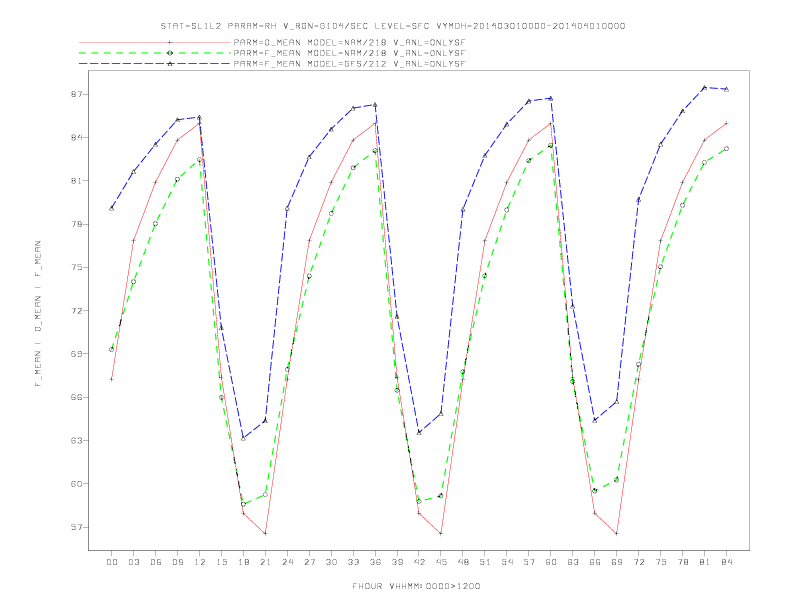The image size is (792, 612).
Task: Select the blue F_MEAN GFS/212 legend label
Action: [349, 64]
